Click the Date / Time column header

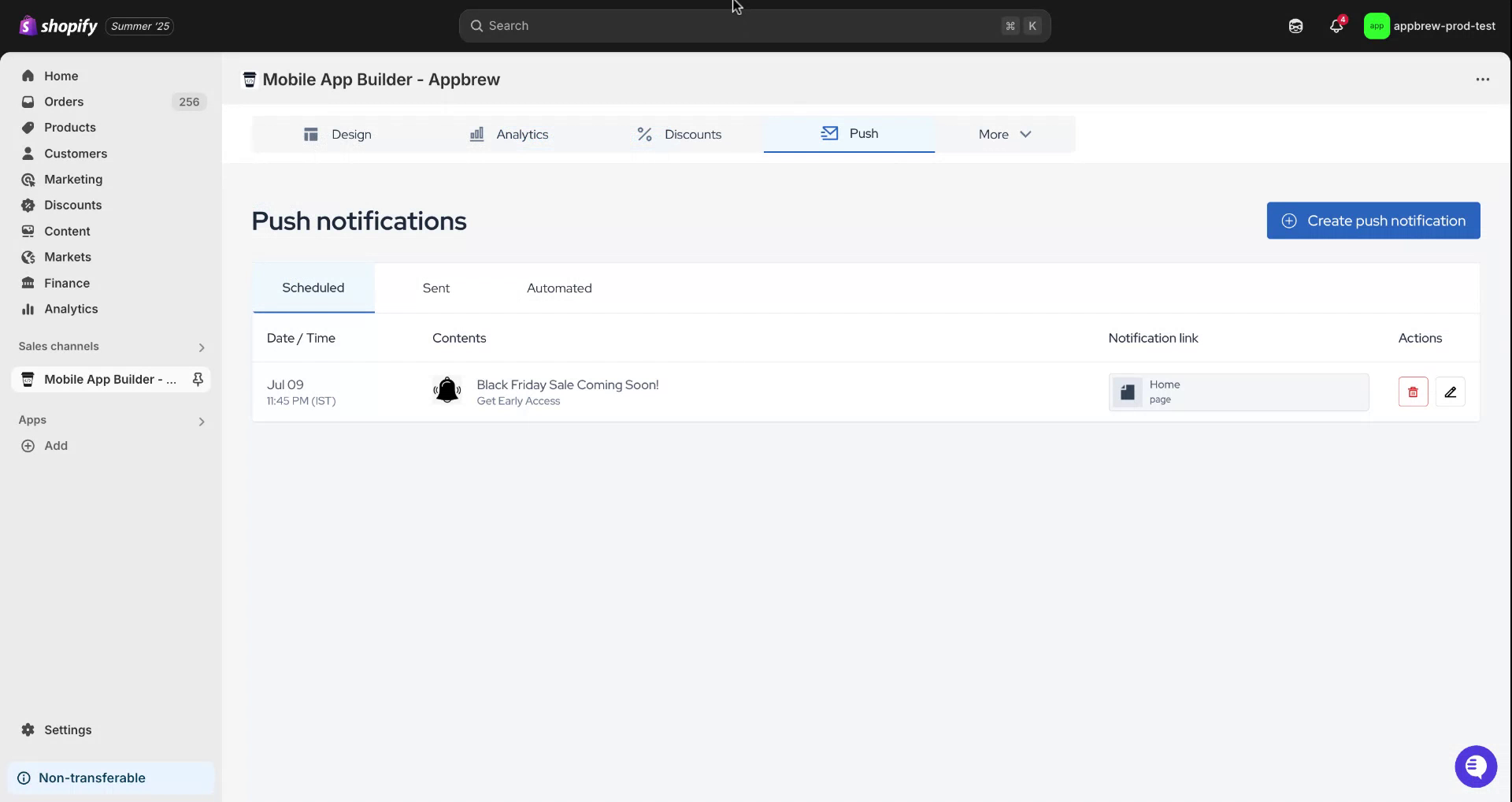(301, 338)
